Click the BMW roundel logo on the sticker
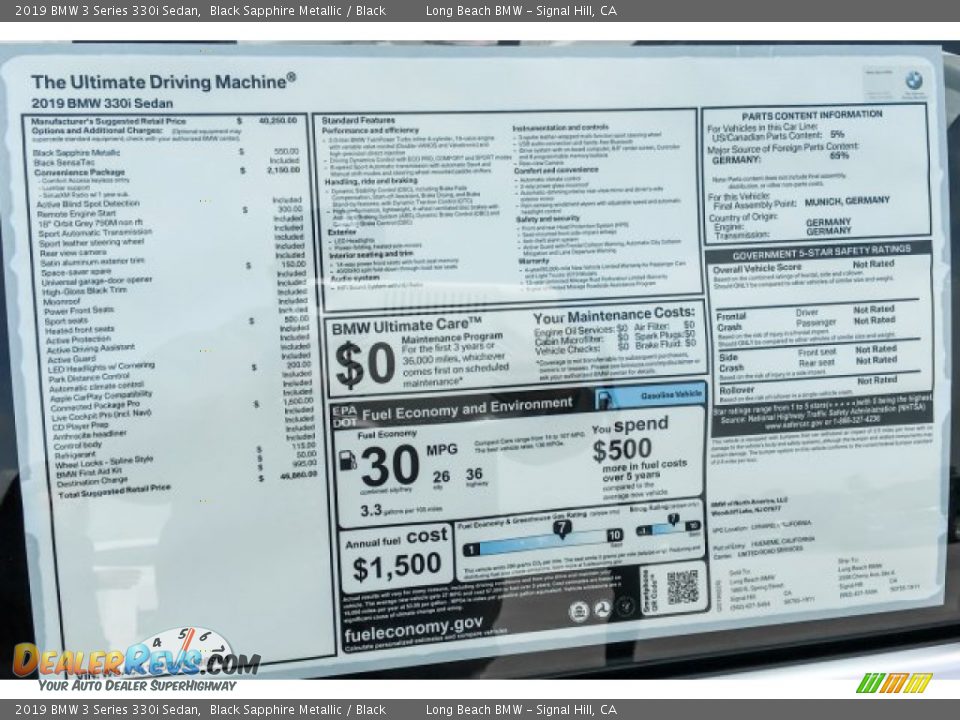Screen dimensions: 960x720 (913, 81)
